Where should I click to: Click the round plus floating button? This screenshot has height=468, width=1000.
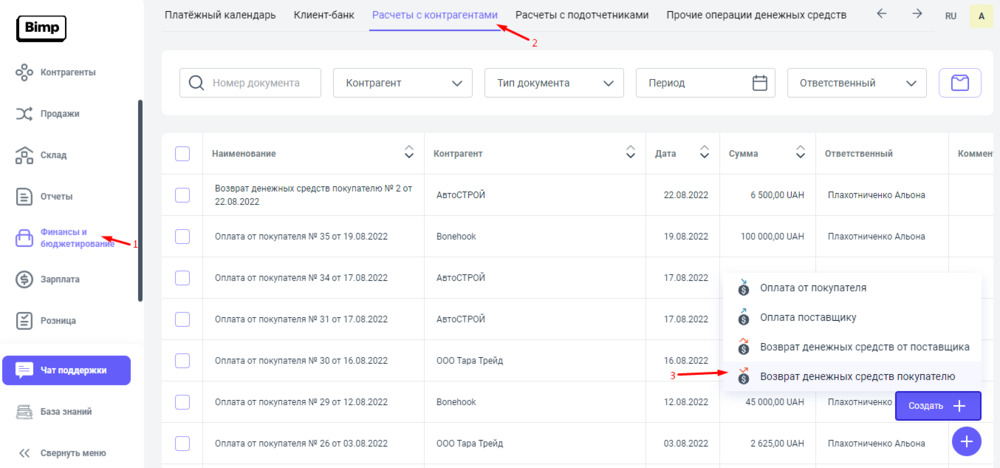[966, 441]
